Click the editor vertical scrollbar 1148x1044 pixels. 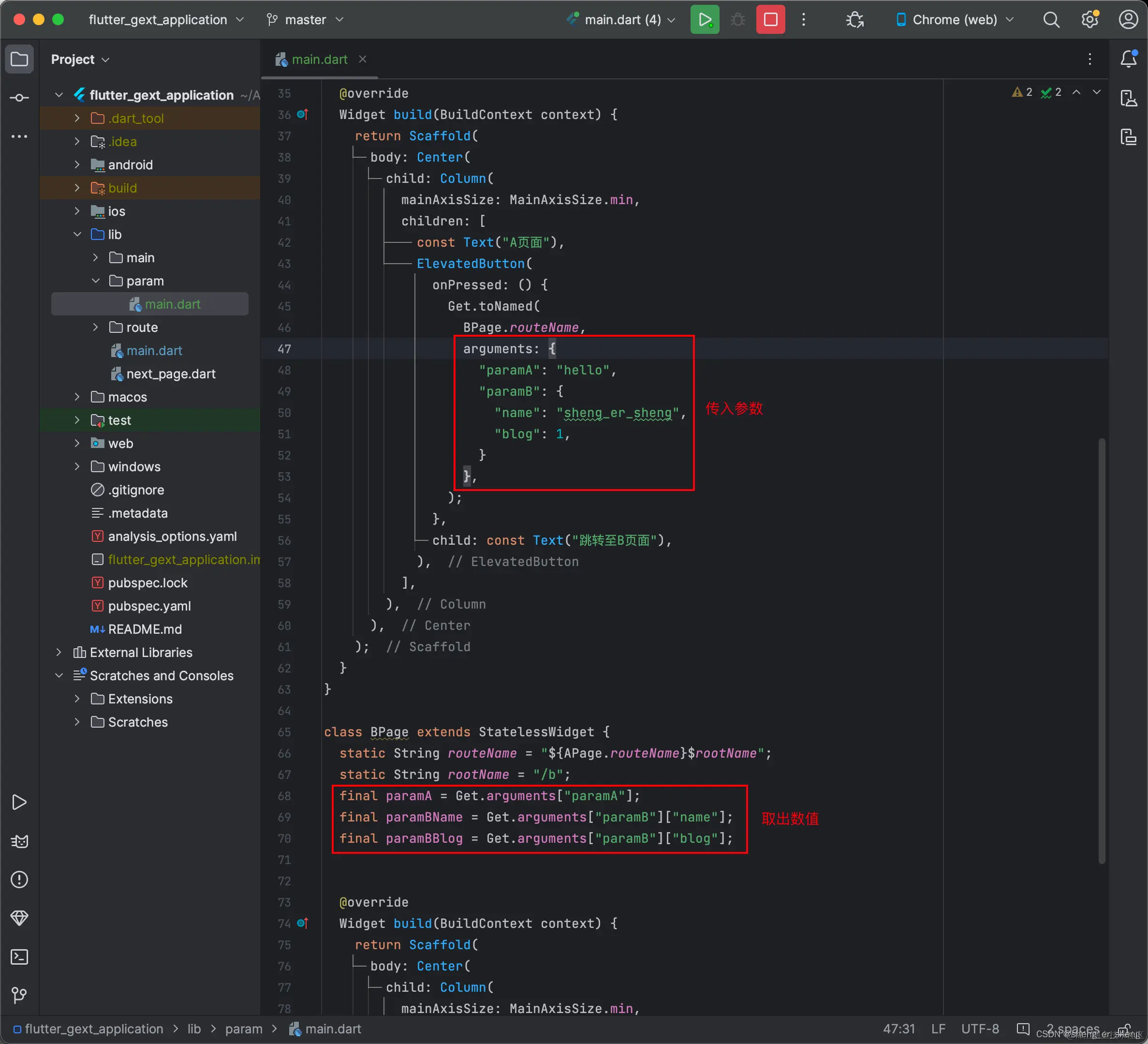(1101, 649)
